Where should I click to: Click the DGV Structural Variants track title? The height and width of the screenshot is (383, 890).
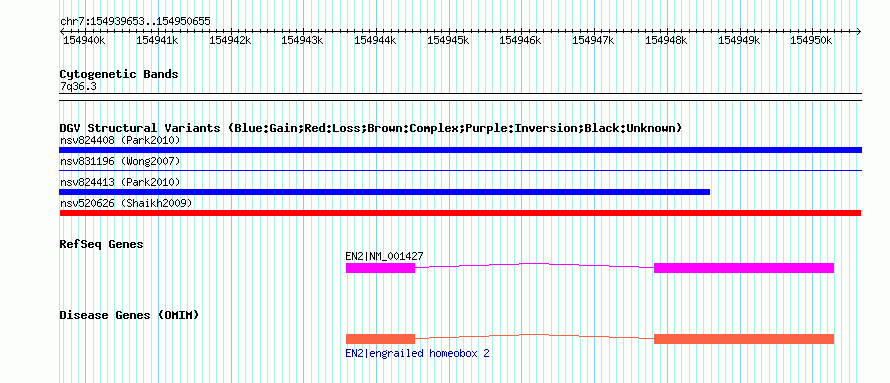point(371,128)
